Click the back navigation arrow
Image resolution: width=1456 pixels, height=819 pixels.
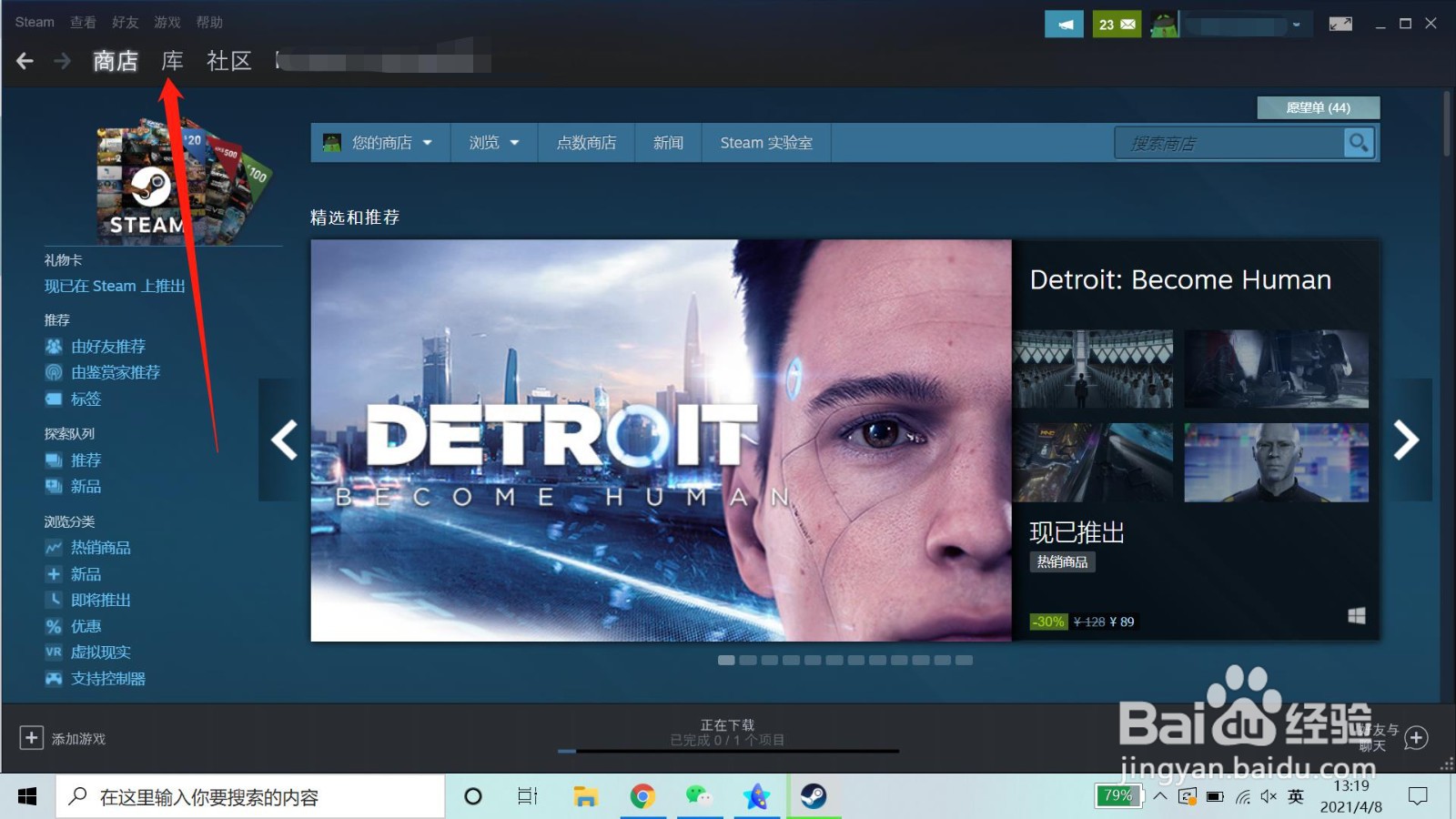(x=25, y=61)
